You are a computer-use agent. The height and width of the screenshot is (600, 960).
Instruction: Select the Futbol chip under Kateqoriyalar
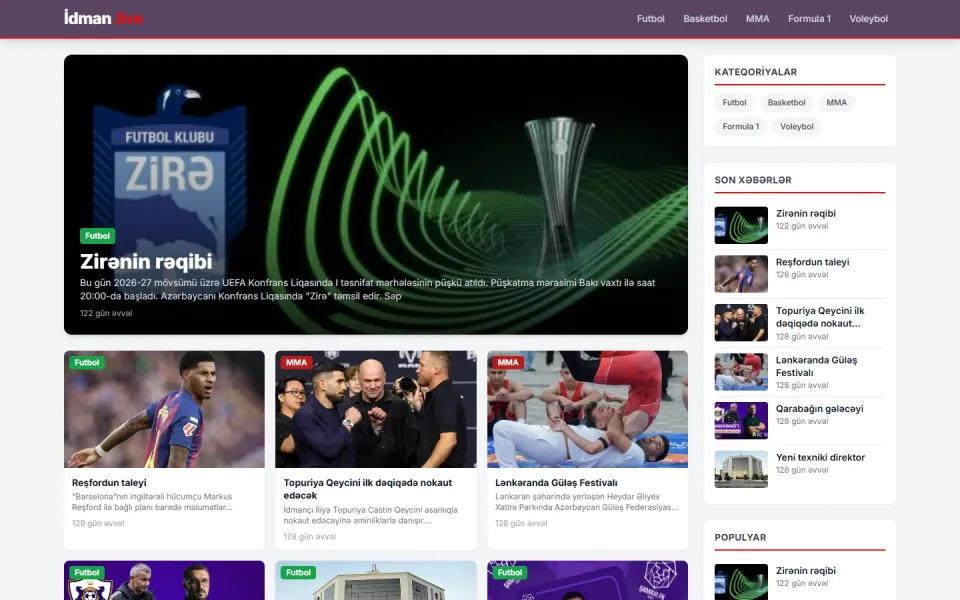point(734,102)
